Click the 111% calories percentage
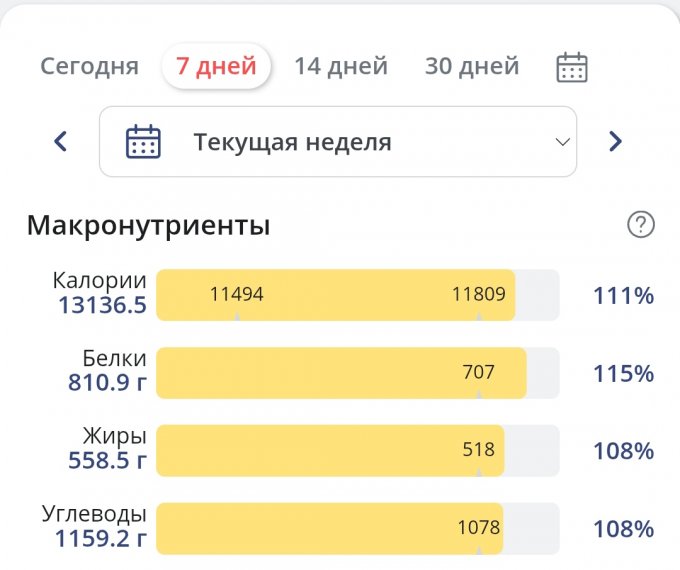 pyautogui.click(x=623, y=296)
